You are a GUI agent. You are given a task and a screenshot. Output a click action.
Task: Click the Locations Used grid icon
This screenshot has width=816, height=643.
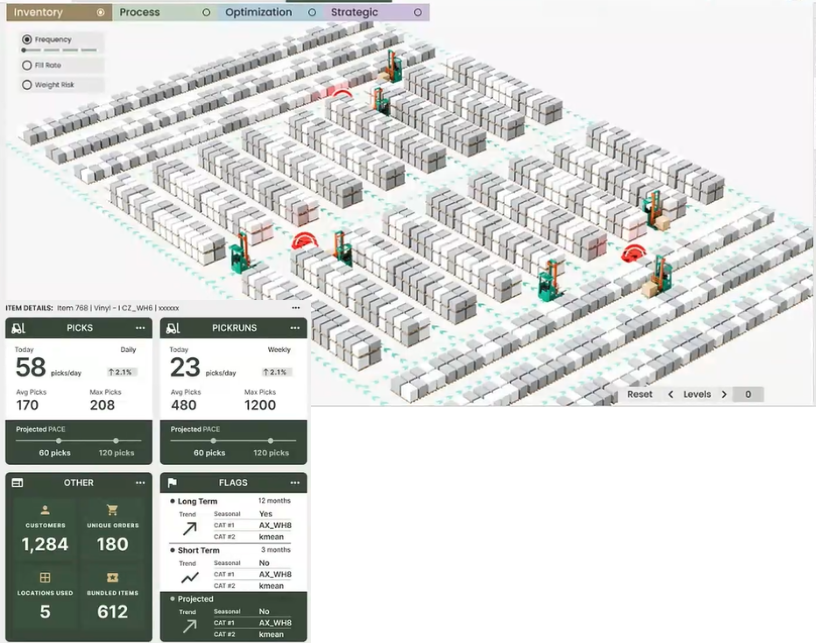tap(45, 578)
